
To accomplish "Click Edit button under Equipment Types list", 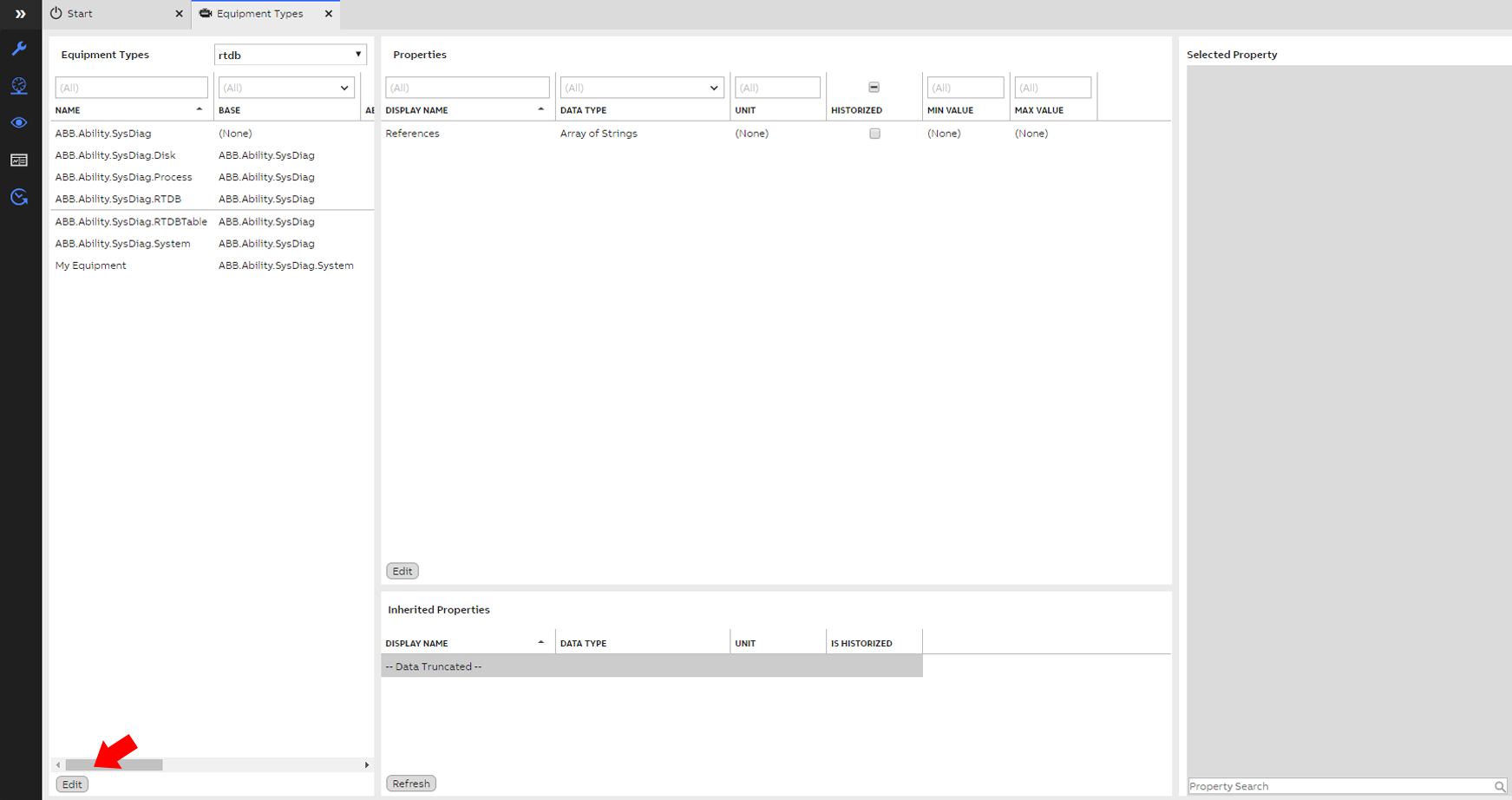I will click(72, 784).
